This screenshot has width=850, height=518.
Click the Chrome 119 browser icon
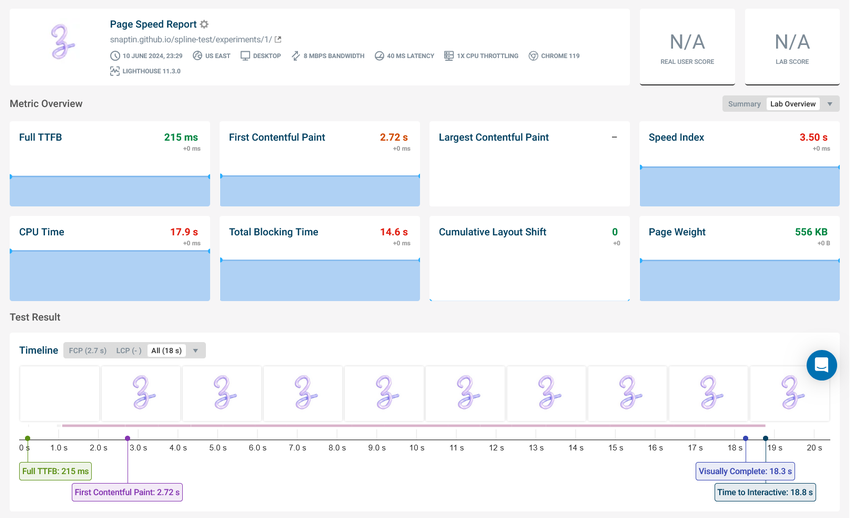[x=533, y=56]
